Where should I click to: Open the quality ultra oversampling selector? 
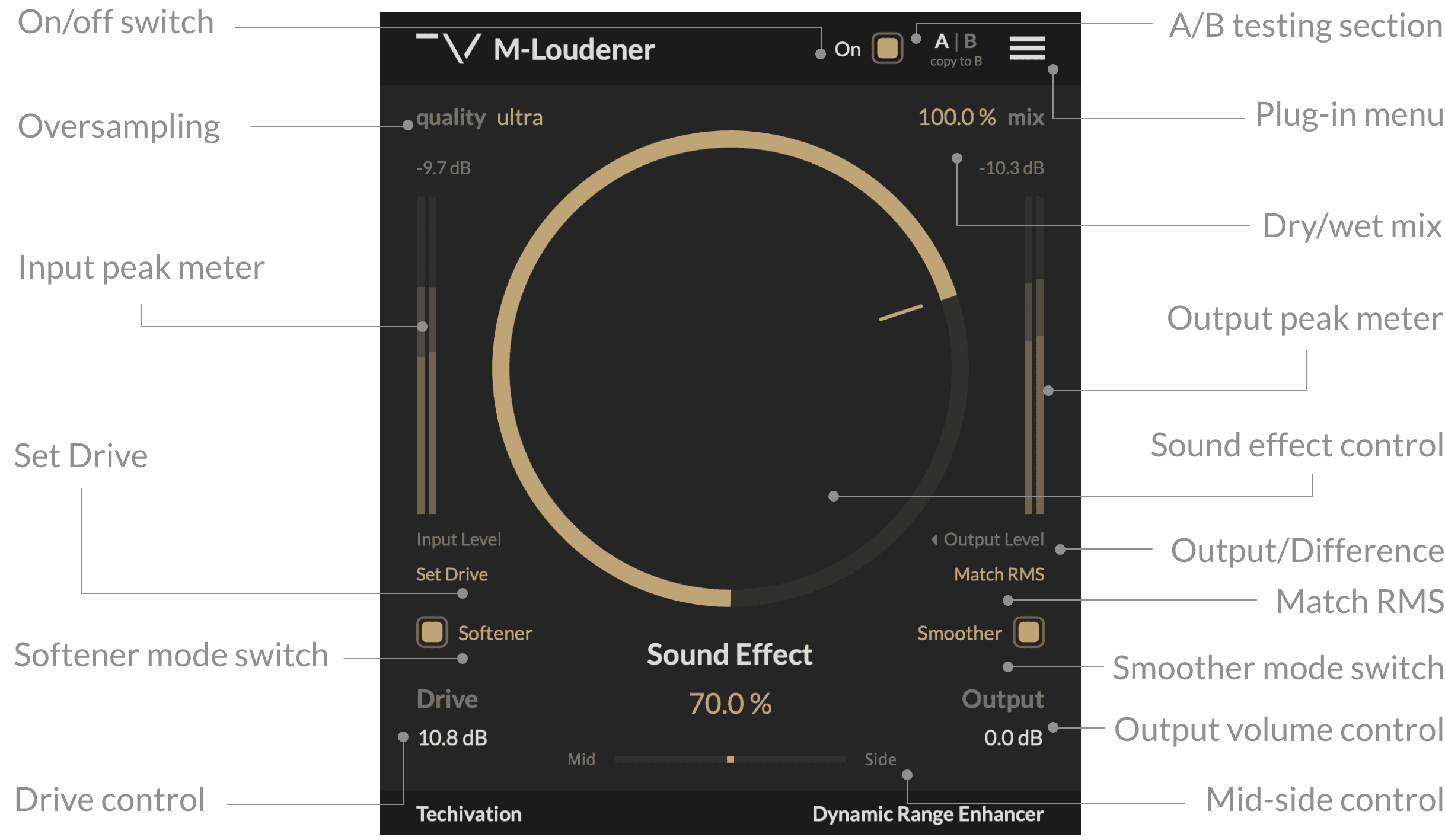point(479,117)
